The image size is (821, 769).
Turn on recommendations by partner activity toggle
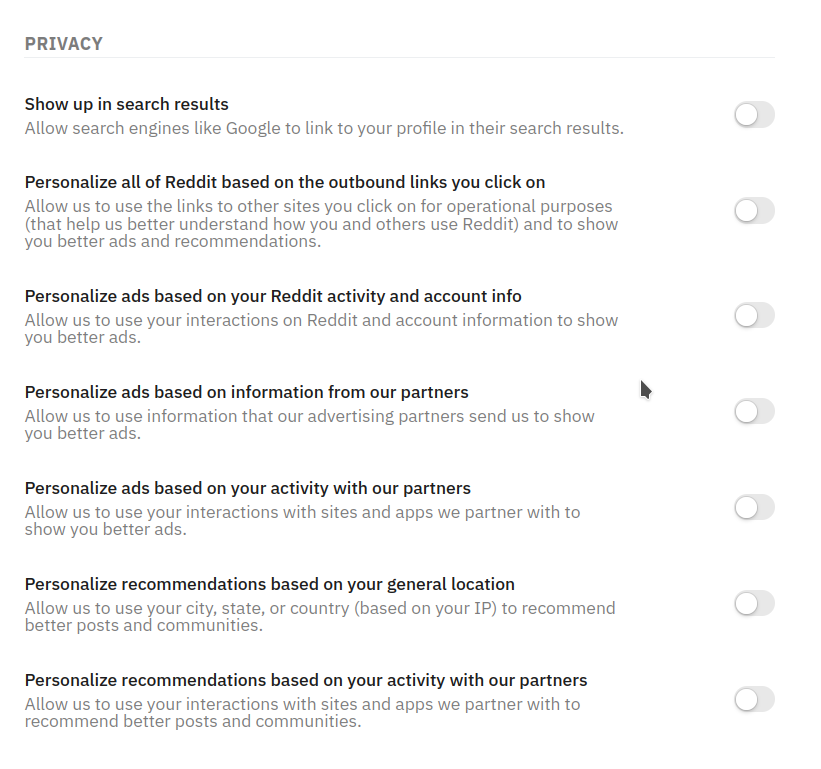[x=754, y=699]
